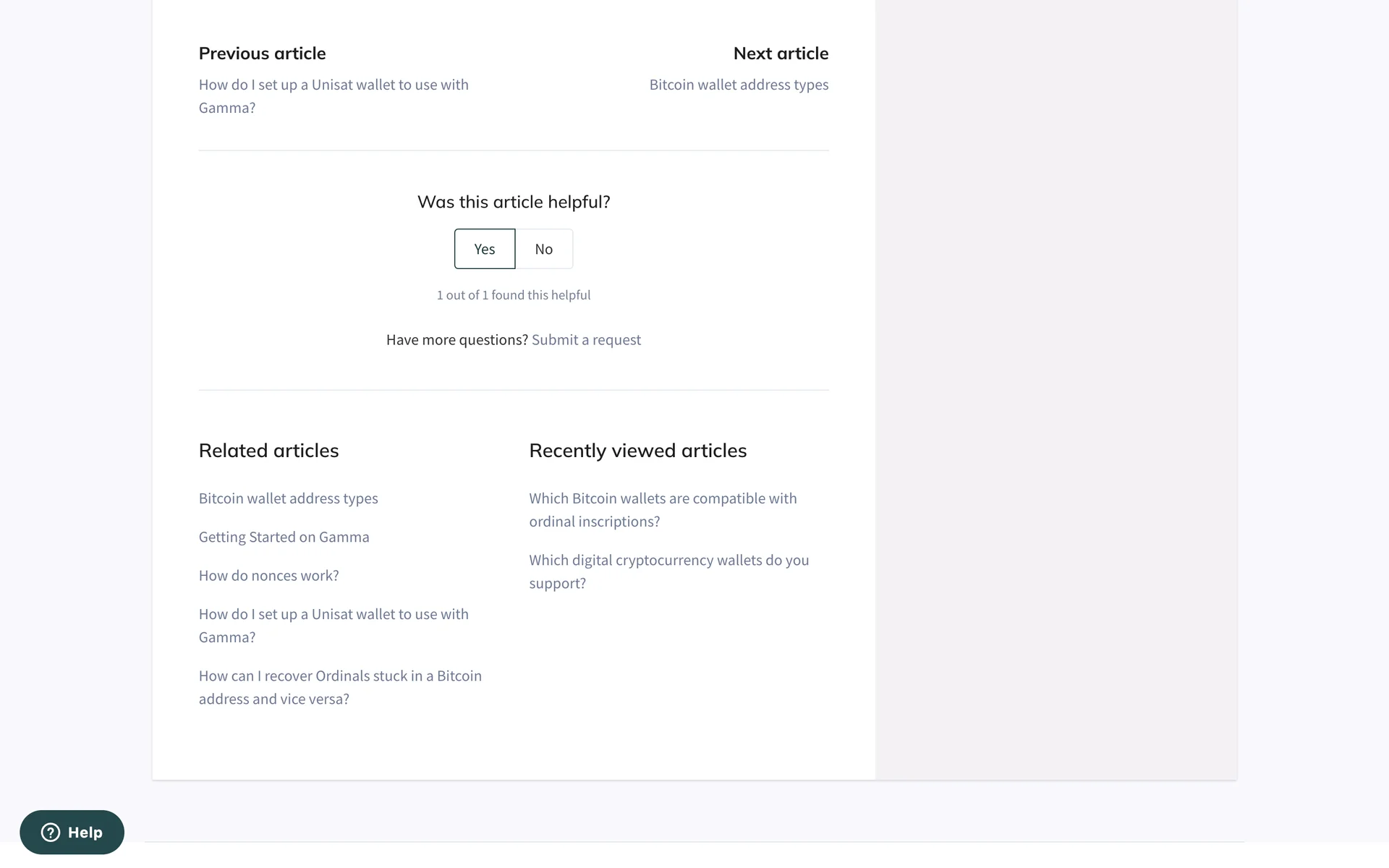Go to next article Bitcoin wallet address types
Viewport: 1389px width, 868px height.
[x=739, y=85]
